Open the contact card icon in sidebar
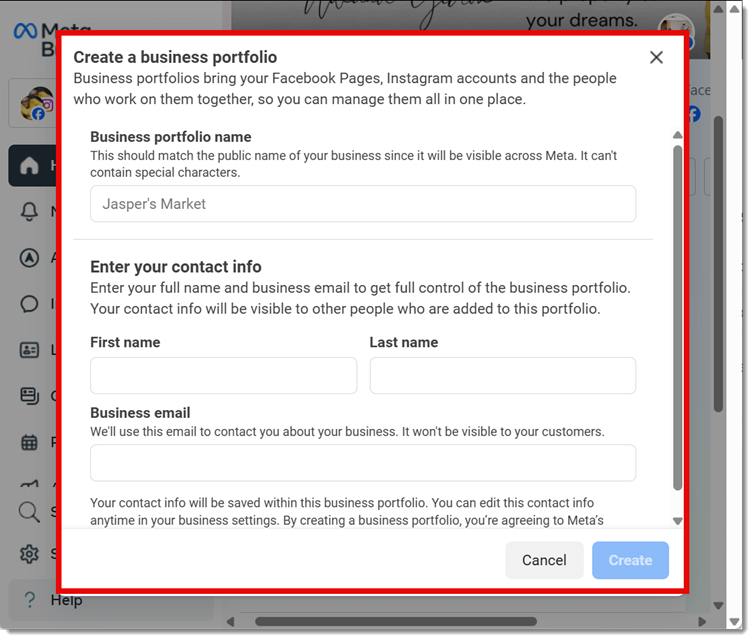753x640 pixels. click(x=29, y=350)
